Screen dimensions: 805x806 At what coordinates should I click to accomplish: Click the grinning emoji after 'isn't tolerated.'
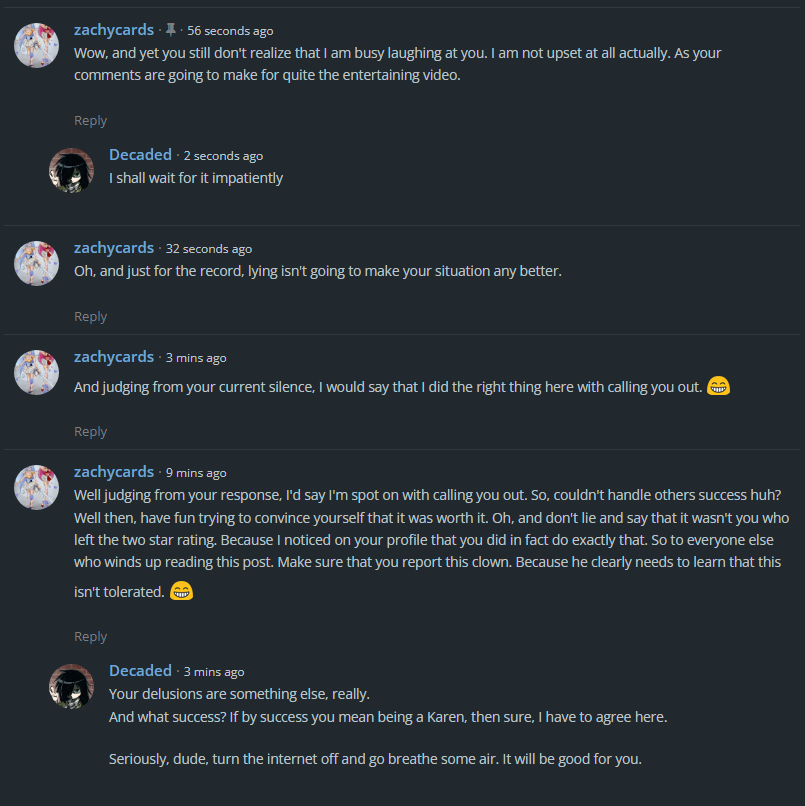tap(181, 591)
